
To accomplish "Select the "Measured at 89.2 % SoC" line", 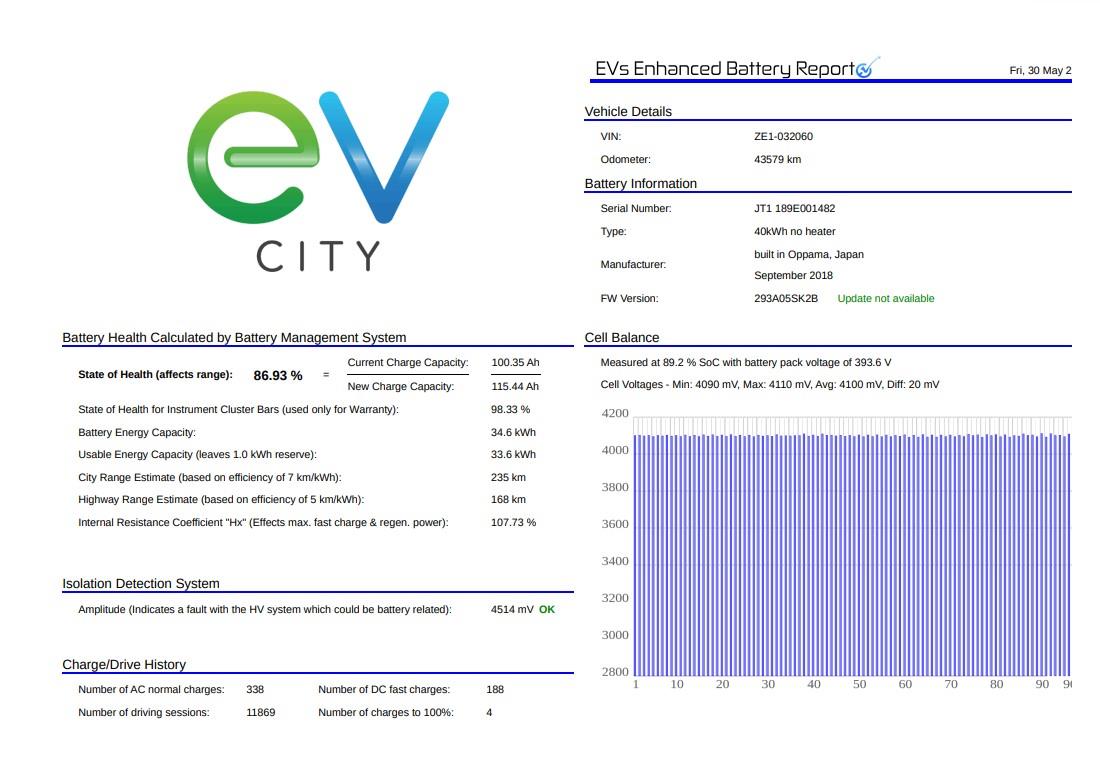I will pyautogui.click(x=746, y=363).
